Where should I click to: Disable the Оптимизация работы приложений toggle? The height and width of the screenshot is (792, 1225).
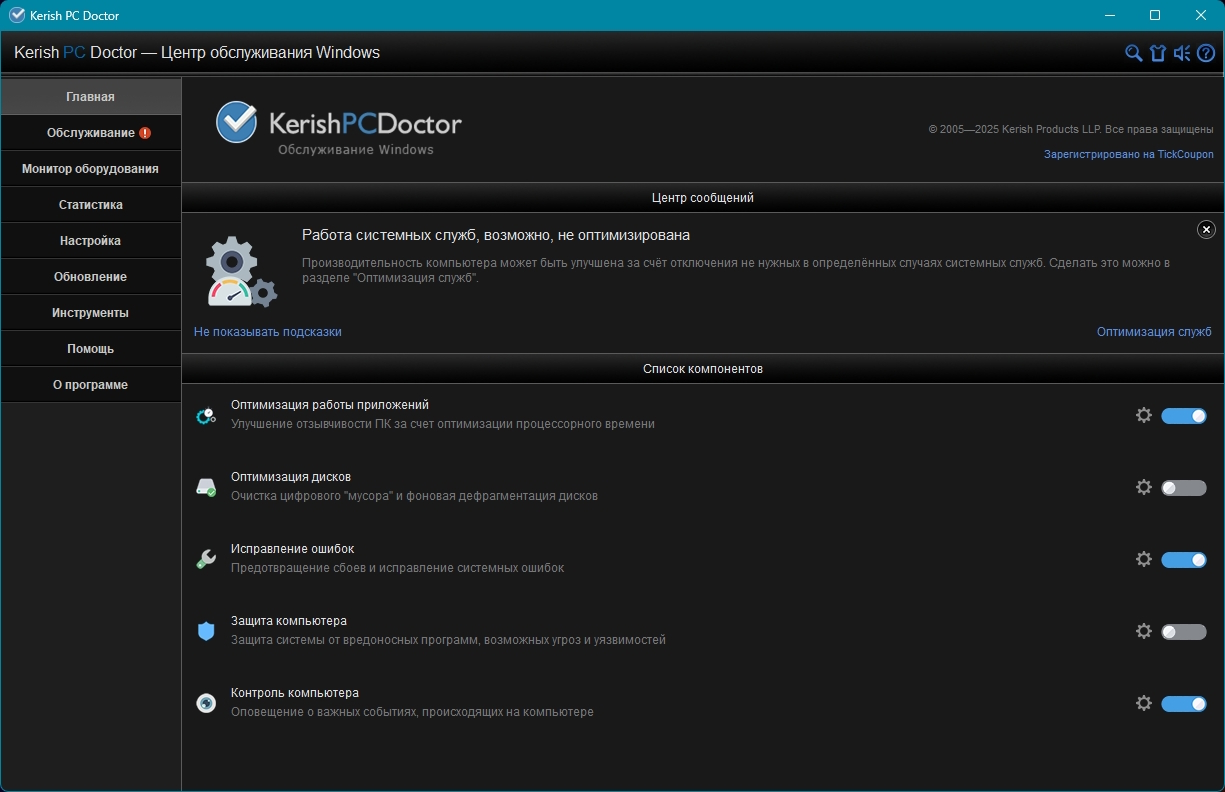[1184, 416]
